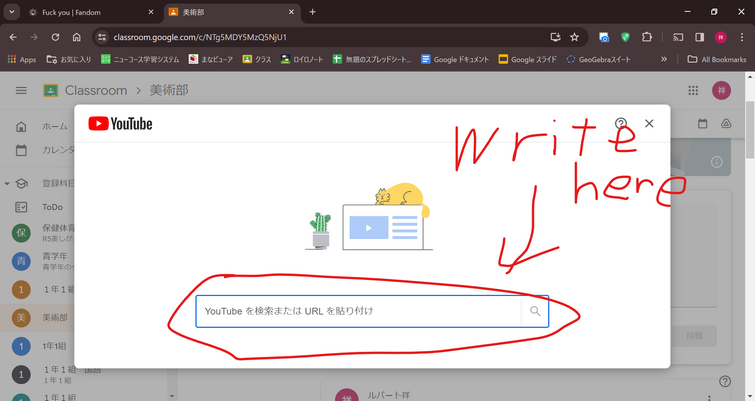Click the green shield extension icon
Image resolution: width=755 pixels, height=401 pixels.
[625, 37]
